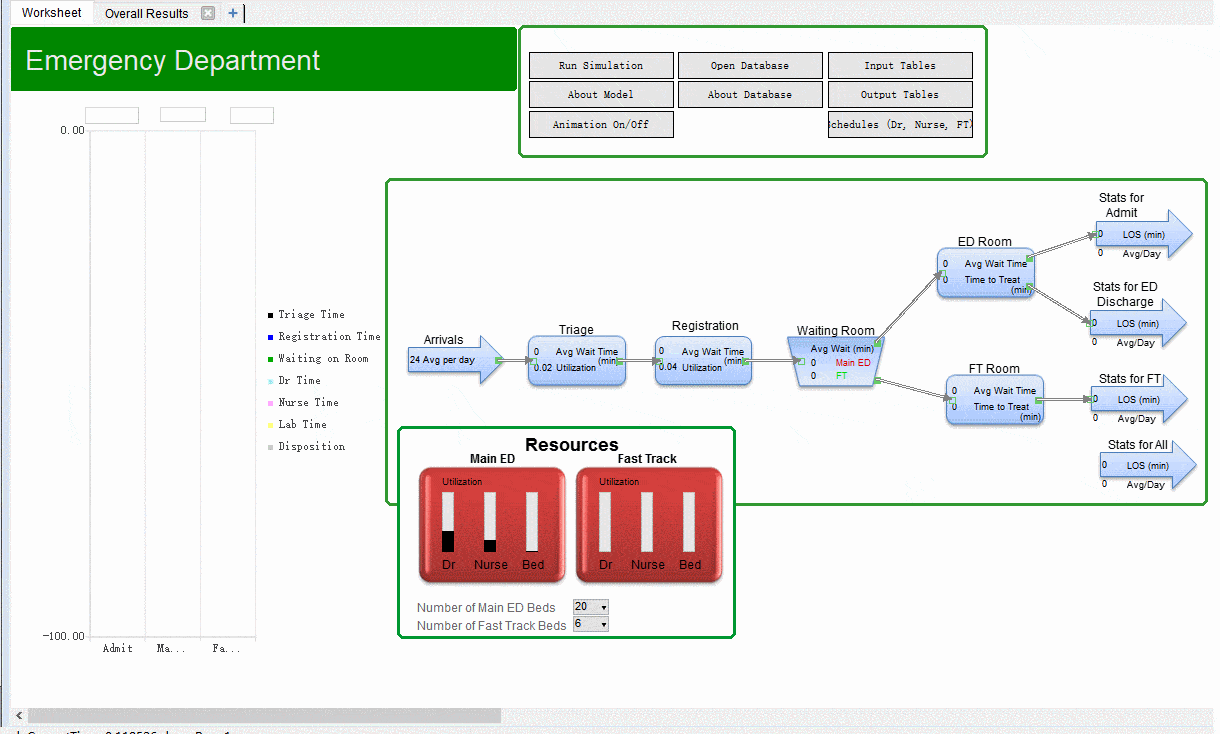
Task: Open Number of Fast Track Beds dropdown
Action: [590, 625]
